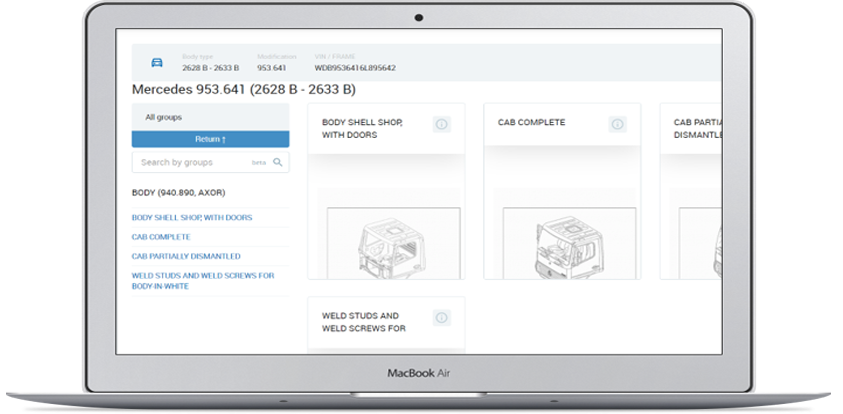Select the All groups item
The height and width of the screenshot is (414, 843).
[x=164, y=117]
